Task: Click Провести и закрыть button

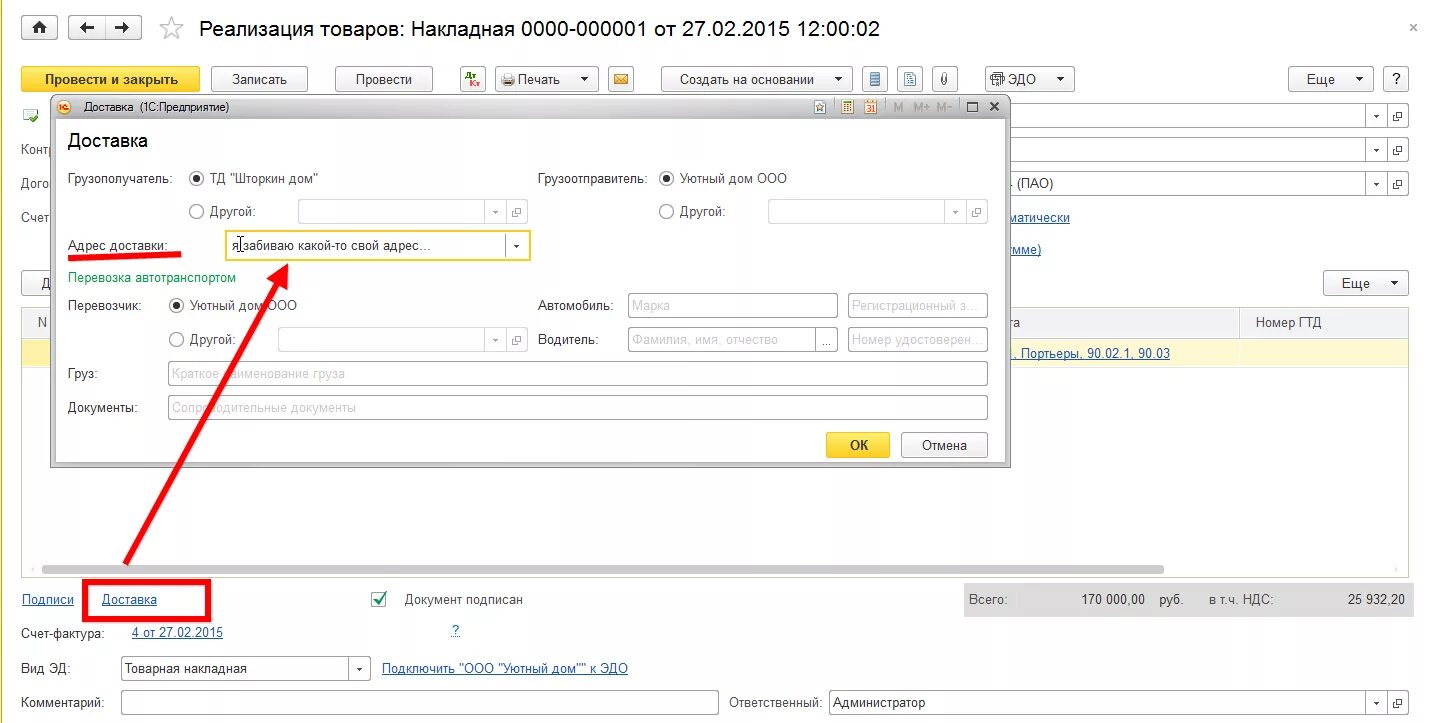Action: point(111,79)
